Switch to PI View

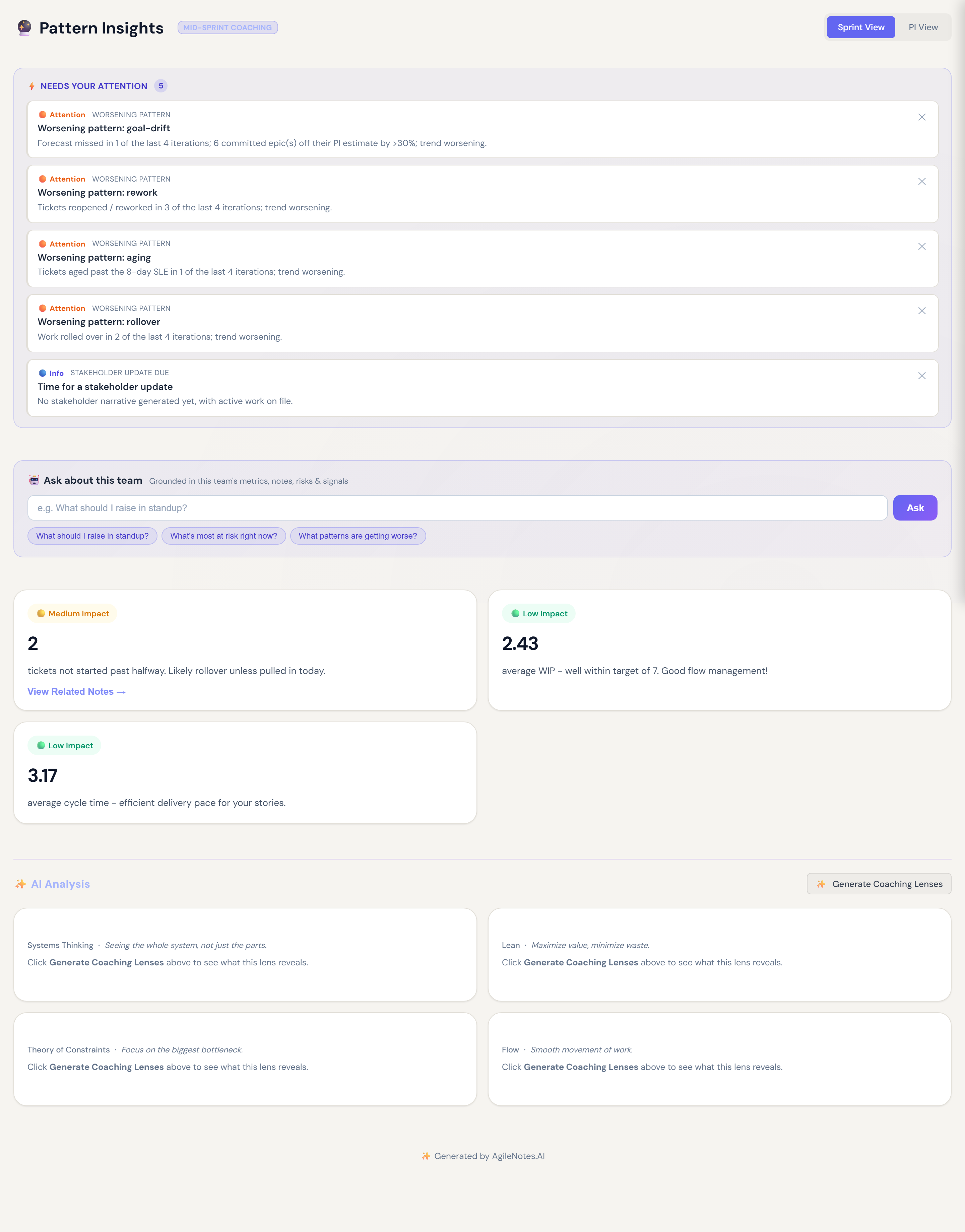[923, 27]
